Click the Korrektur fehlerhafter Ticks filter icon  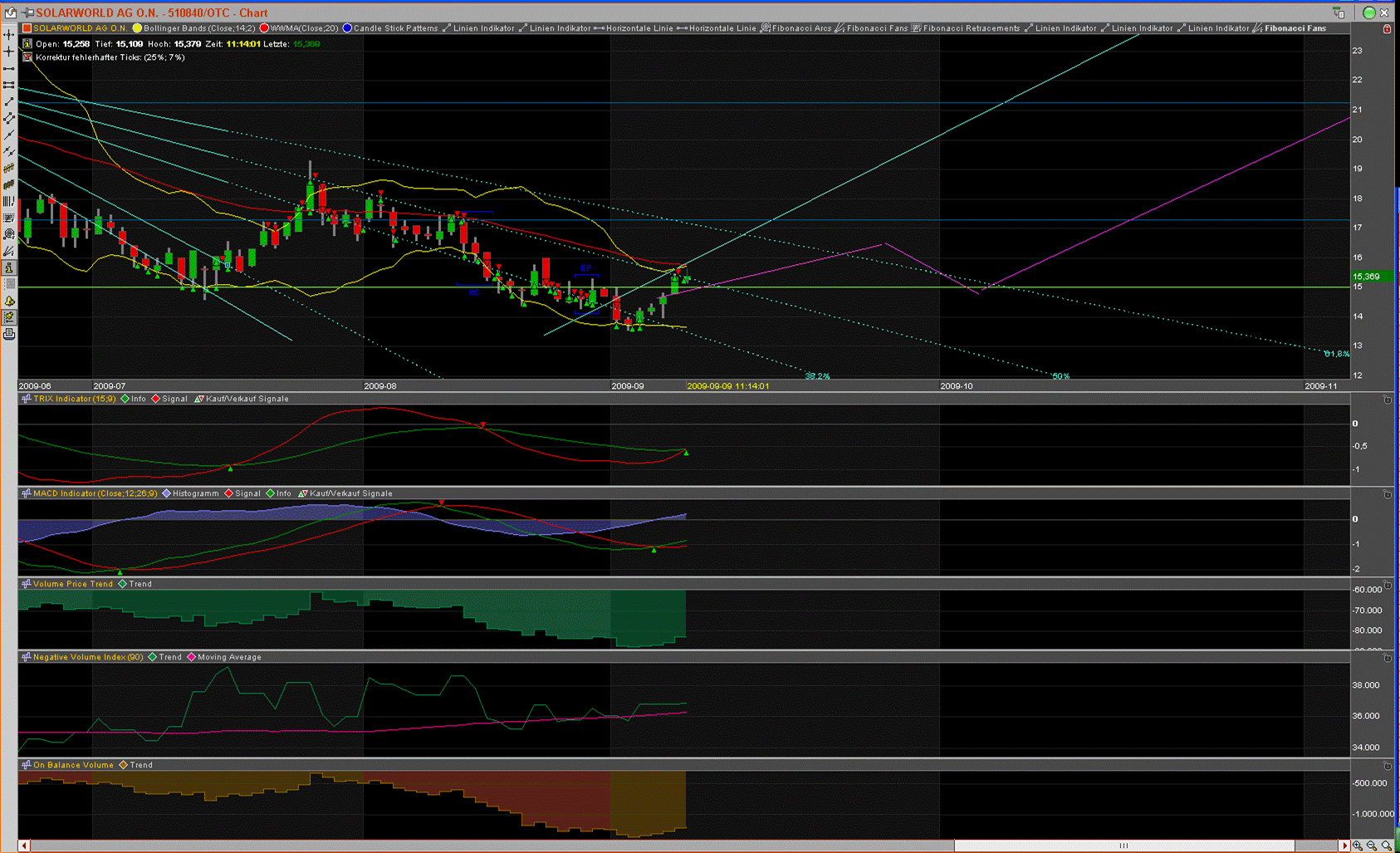[27, 57]
